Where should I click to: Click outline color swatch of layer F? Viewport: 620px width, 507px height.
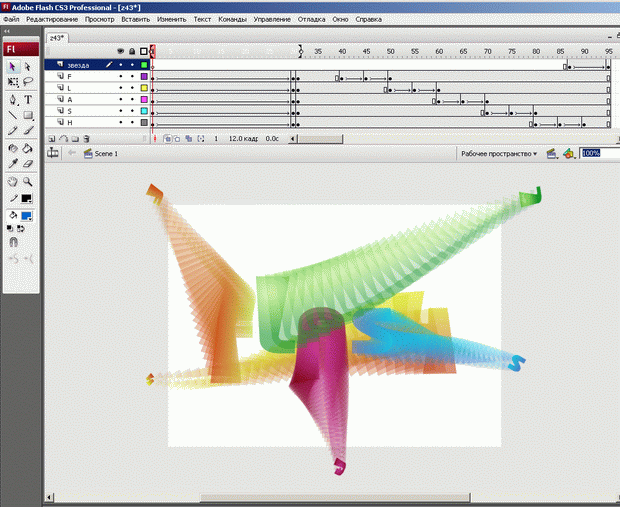(x=144, y=76)
